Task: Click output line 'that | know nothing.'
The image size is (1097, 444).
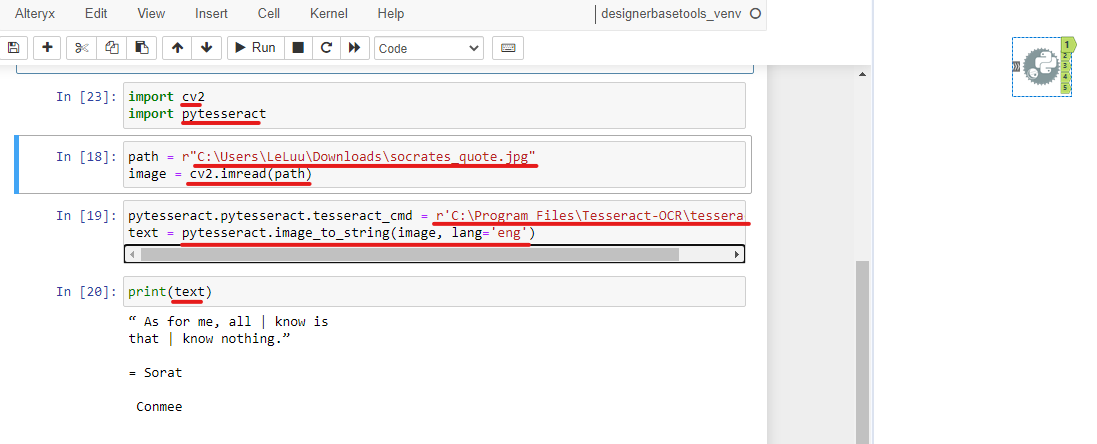Action: 210,338
